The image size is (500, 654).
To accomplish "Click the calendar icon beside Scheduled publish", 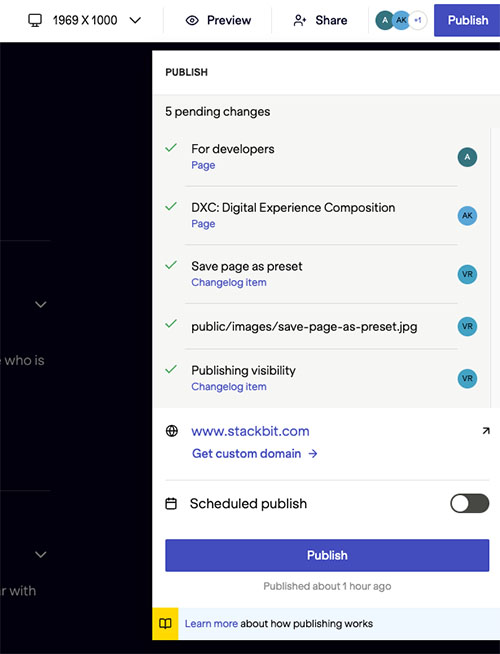I will click(x=171, y=503).
